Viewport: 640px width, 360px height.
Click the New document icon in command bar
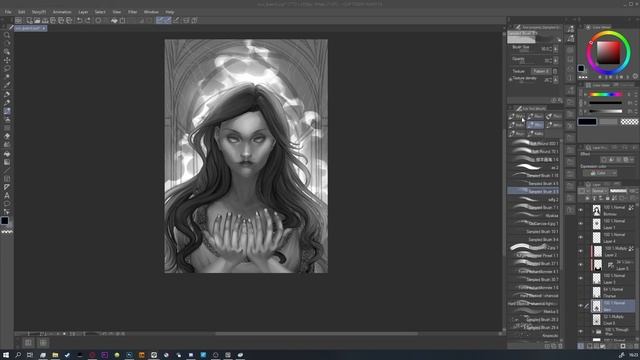pyautogui.click(x=29, y=20)
